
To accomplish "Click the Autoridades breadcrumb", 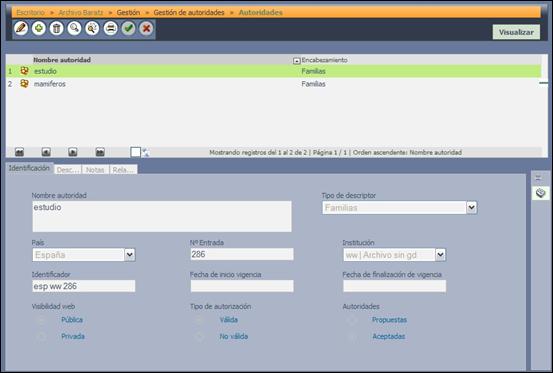I will (x=261, y=12).
